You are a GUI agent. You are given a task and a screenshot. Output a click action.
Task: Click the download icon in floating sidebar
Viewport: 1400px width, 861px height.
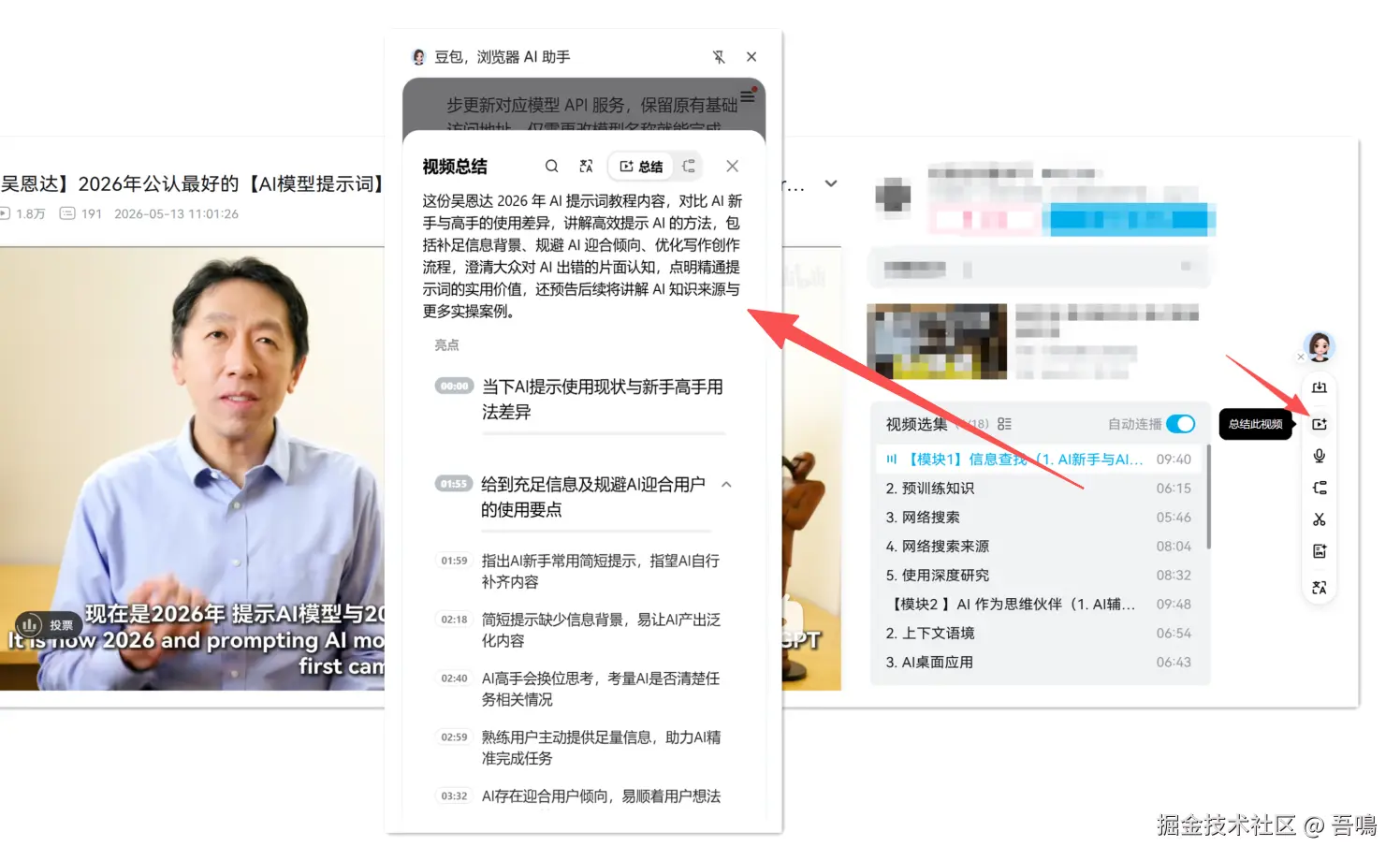point(1320,387)
